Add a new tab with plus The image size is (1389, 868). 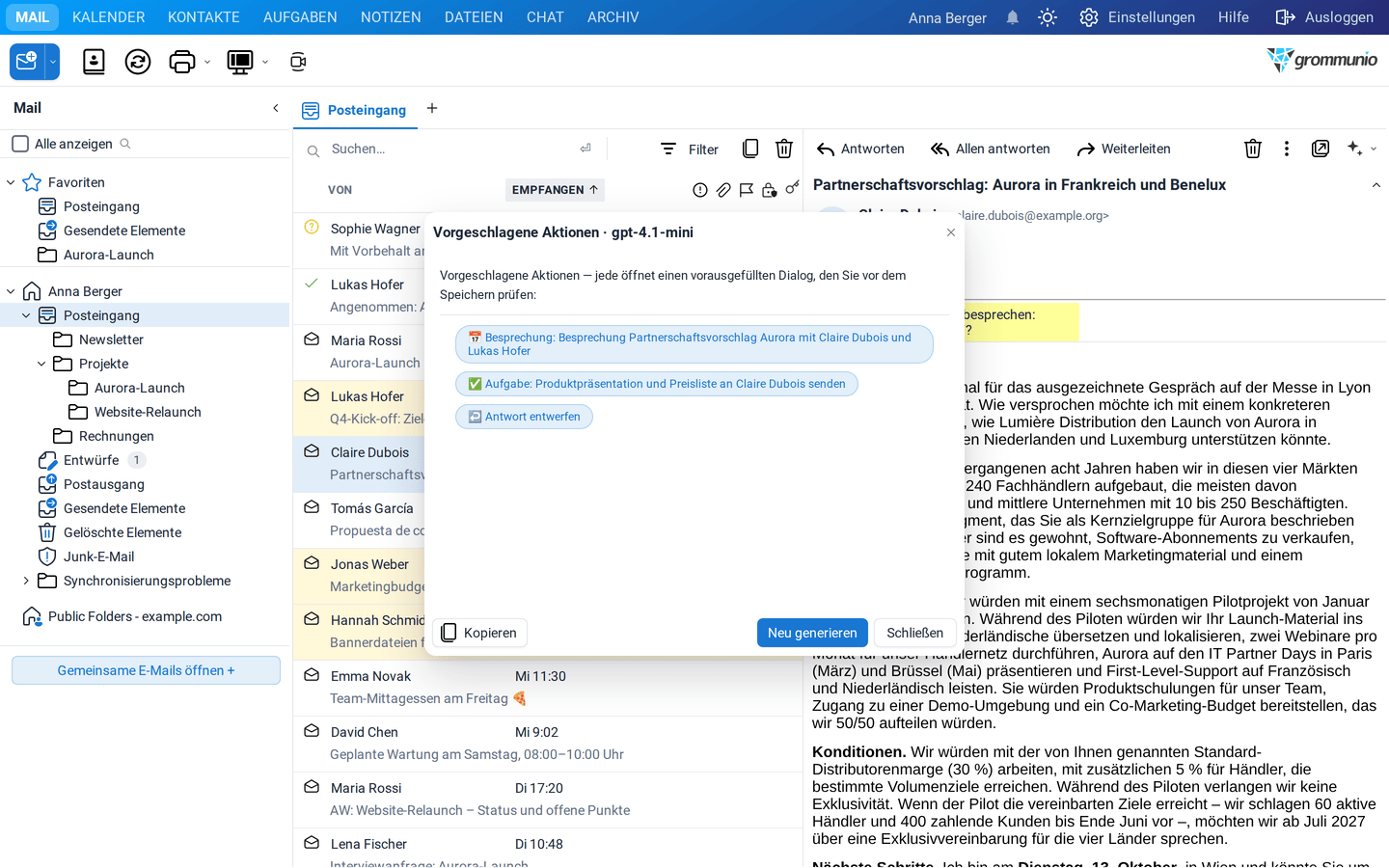coord(432,108)
